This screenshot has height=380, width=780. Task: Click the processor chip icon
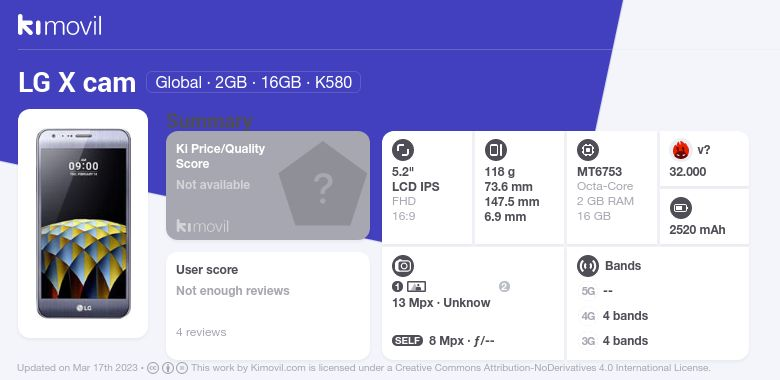[588, 150]
